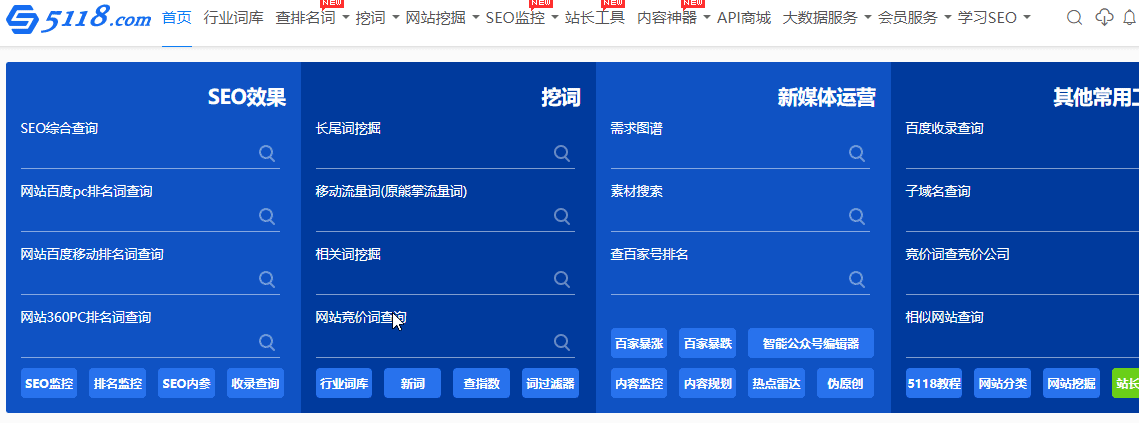Open the search magnifier in top bar
The width and height of the screenshot is (1139, 423).
[1074, 17]
